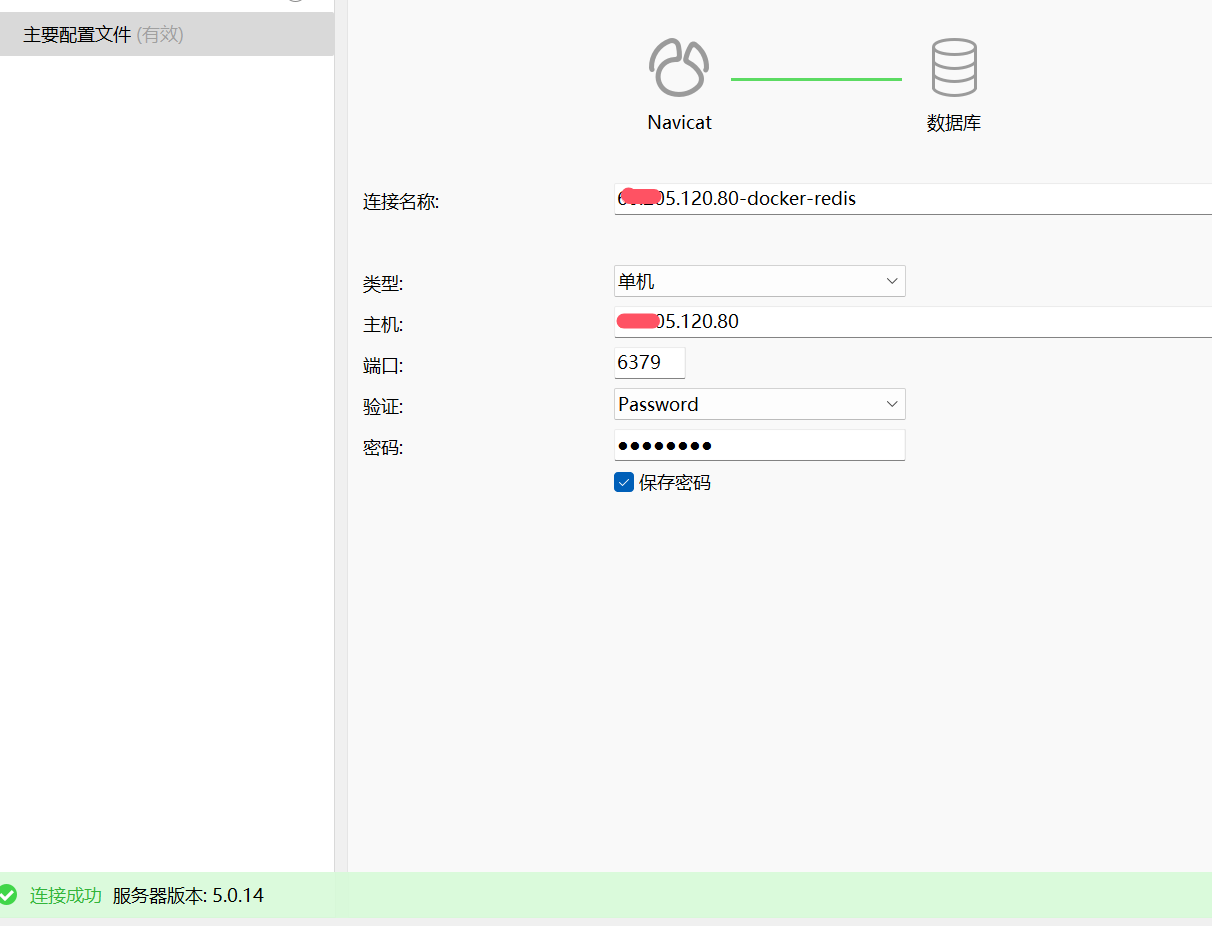Click the 端口: label
The image size is (1212, 926).
tap(383, 366)
